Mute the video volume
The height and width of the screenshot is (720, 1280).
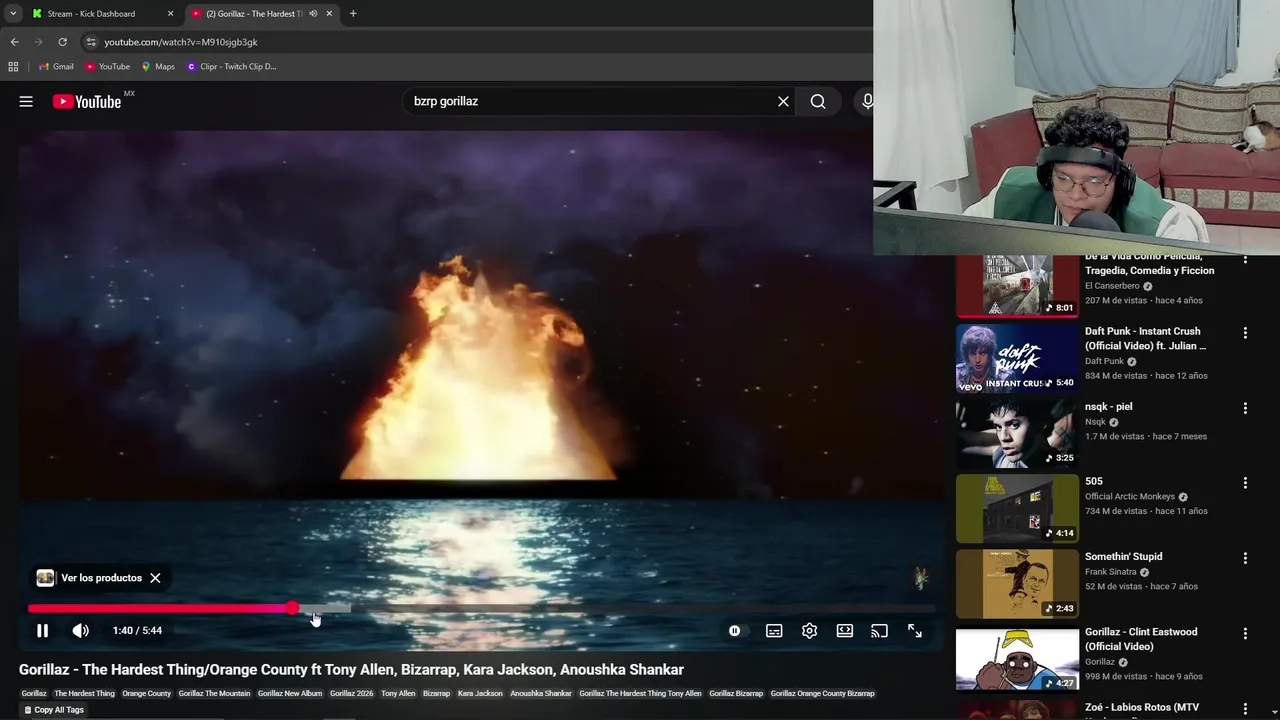click(x=80, y=631)
